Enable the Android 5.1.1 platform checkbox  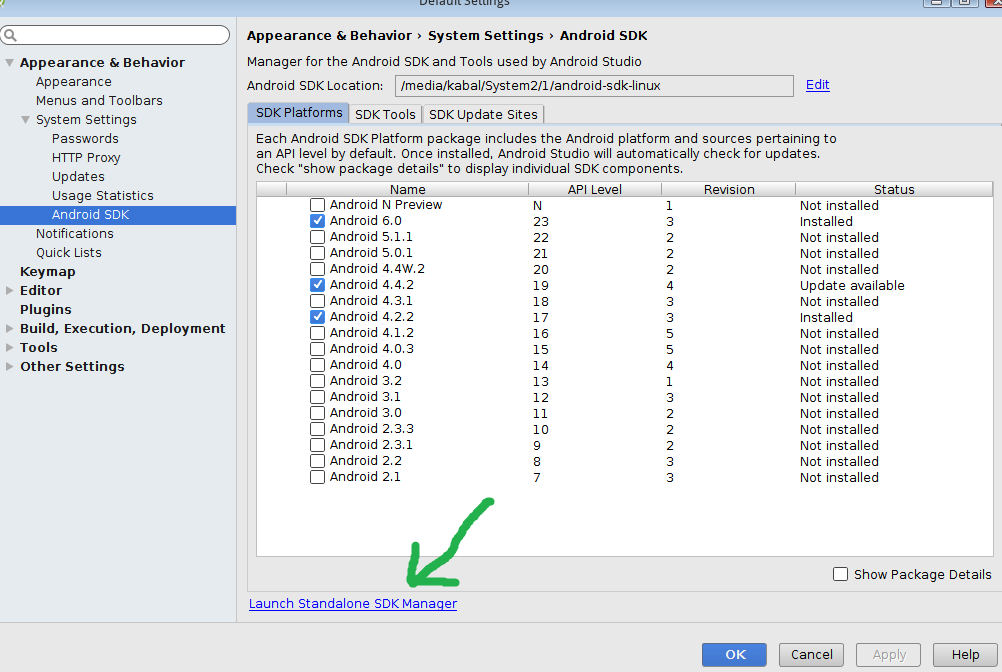pyautogui.click(x=317, y=237)
